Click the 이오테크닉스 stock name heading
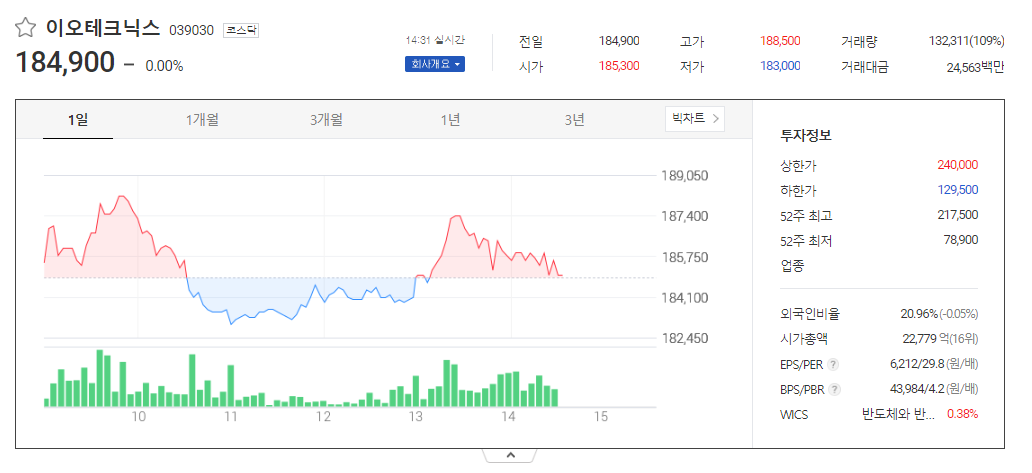1032x473 pixels. [103, 28]
